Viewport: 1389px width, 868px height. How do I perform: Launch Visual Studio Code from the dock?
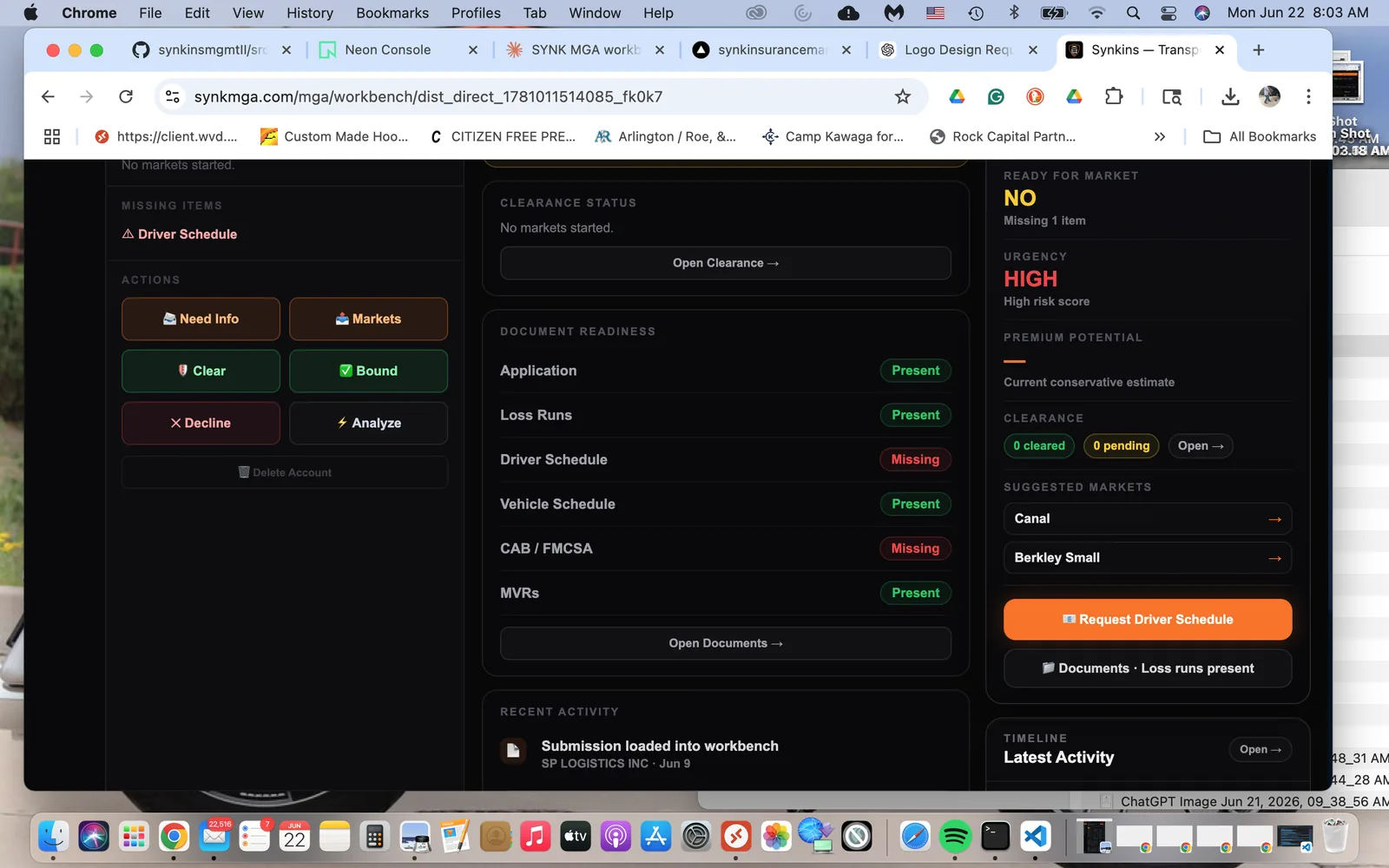click(x=1036, y=837)
